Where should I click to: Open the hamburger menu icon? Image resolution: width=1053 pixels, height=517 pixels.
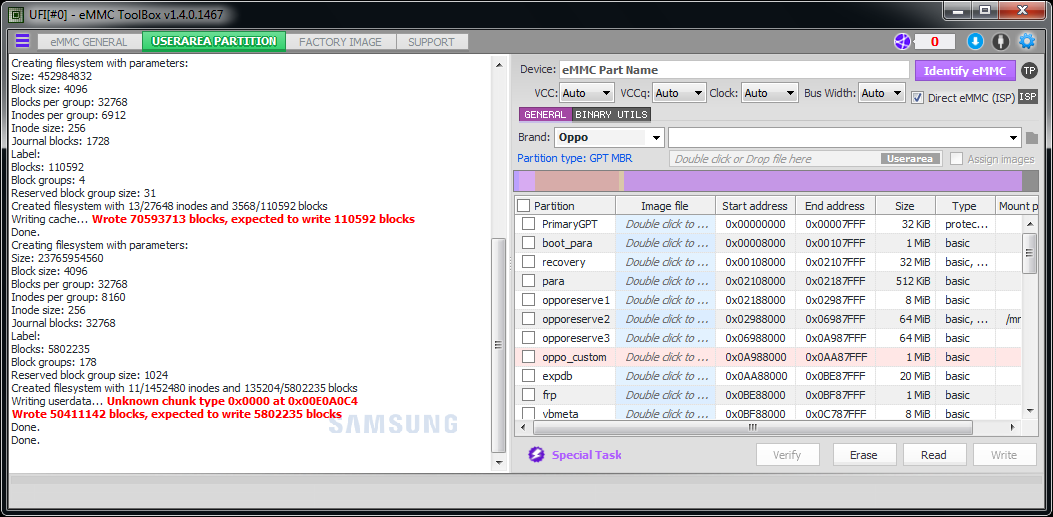point(22,41)
